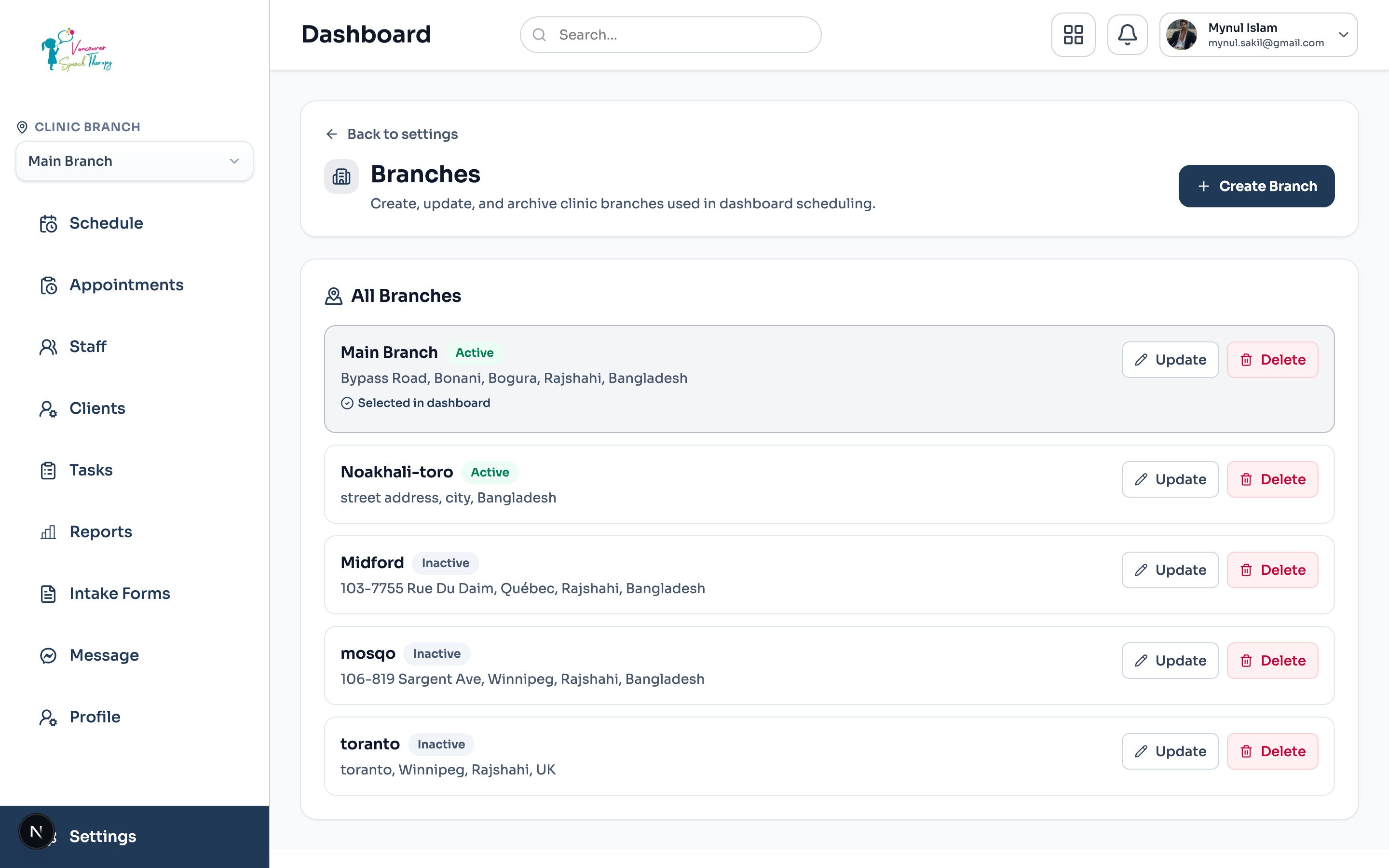Expand the Main Branch clinic dropdown
Screen dimensions: 1389x868
(x=134, y=162)
